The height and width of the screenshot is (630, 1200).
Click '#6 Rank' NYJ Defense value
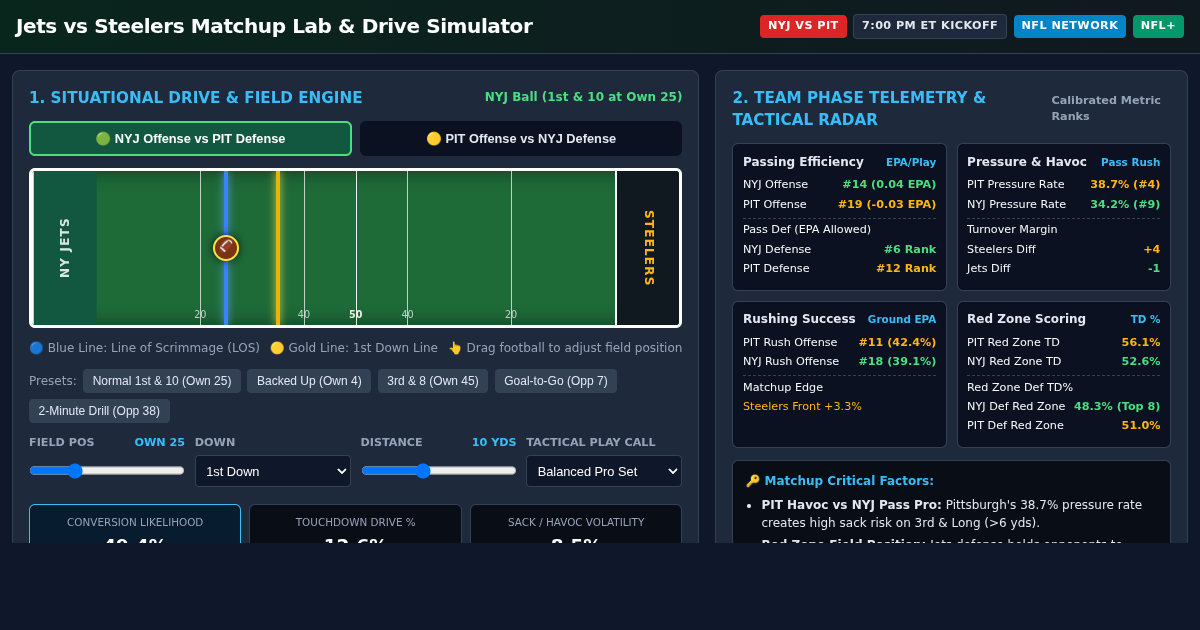(910, 250)
